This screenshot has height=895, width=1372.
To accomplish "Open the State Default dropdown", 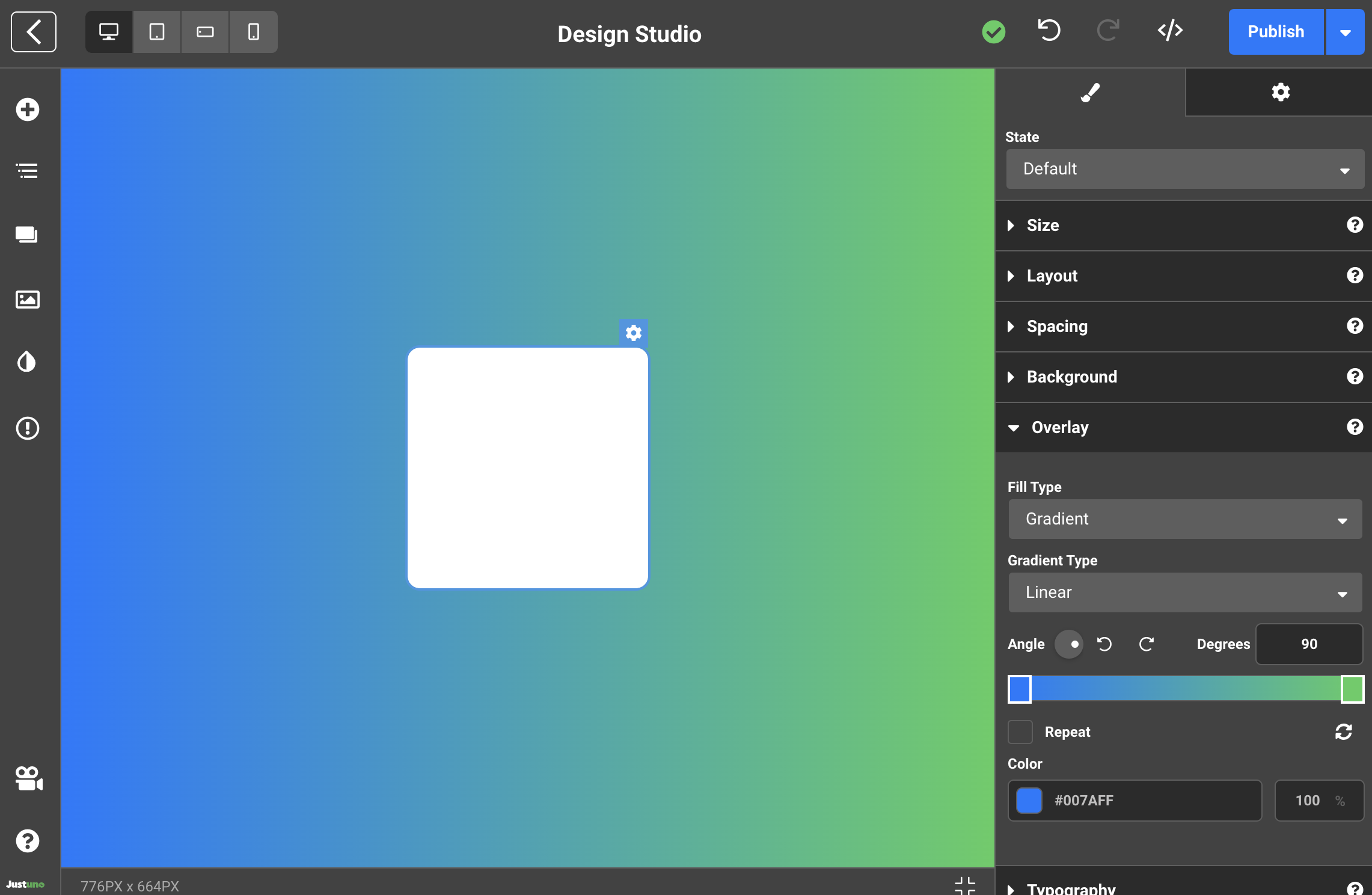I will (1184, 169).
